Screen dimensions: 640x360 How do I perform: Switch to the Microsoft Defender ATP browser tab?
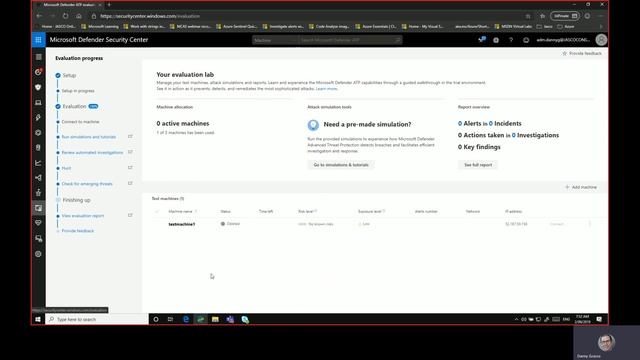(69, 4)
